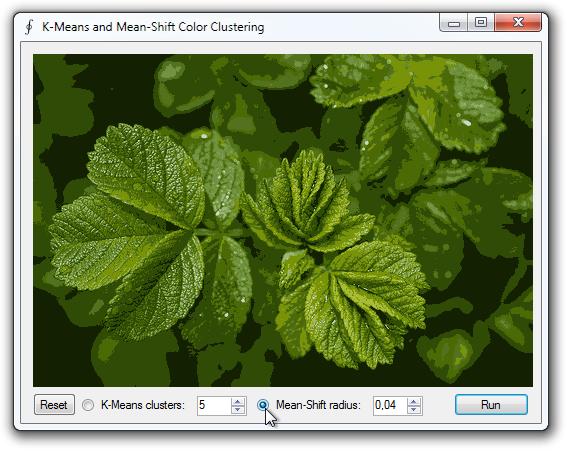This screenshot has height=450, width=567.
Task: Click the window title bar text
Action: (x=153, y=27)
